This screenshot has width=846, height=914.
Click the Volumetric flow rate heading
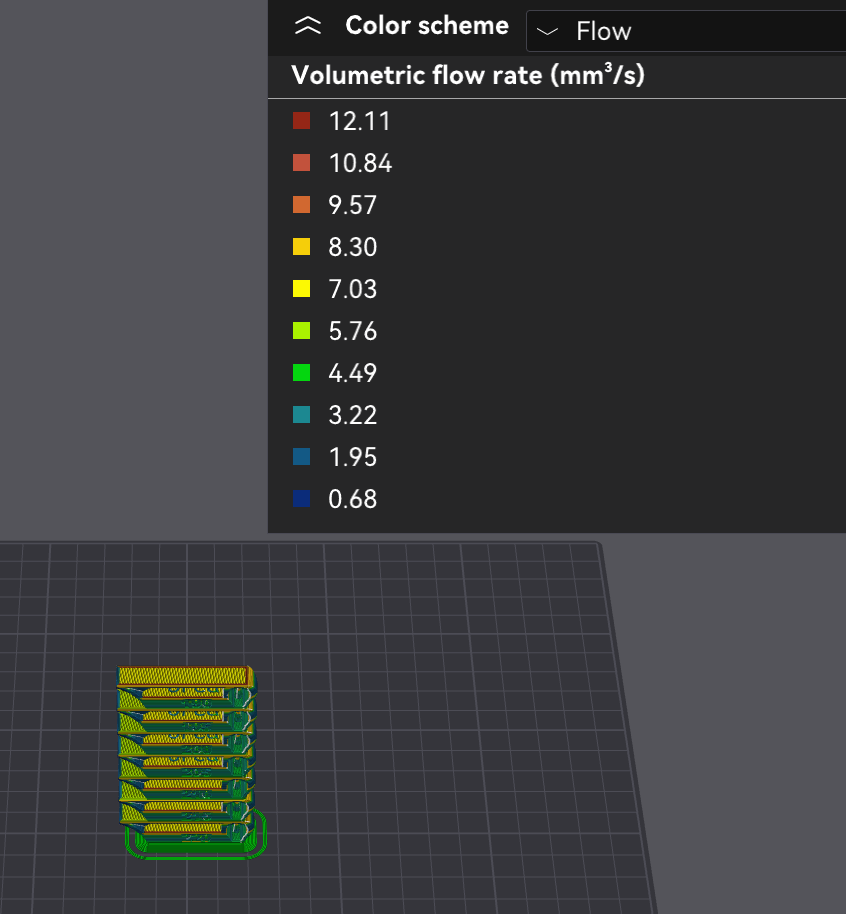[x=467, y=76]
